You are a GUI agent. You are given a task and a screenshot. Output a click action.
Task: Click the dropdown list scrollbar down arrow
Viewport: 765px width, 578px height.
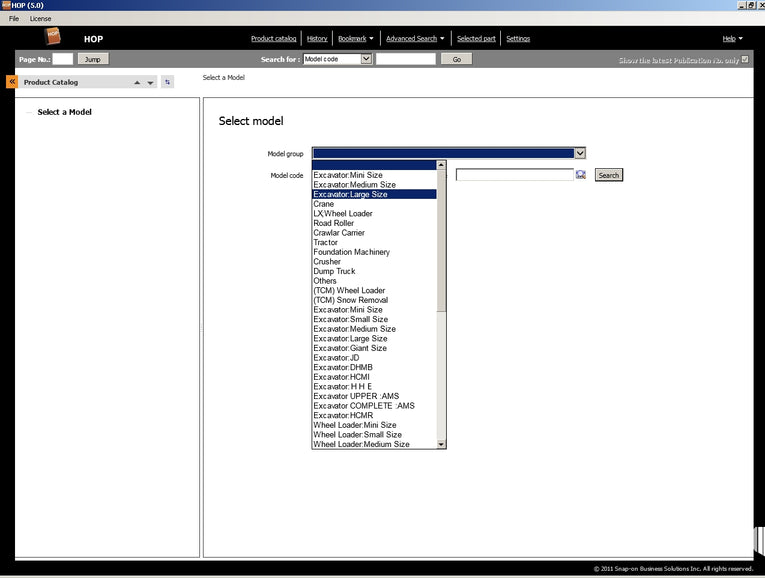[x=441, y=443]
